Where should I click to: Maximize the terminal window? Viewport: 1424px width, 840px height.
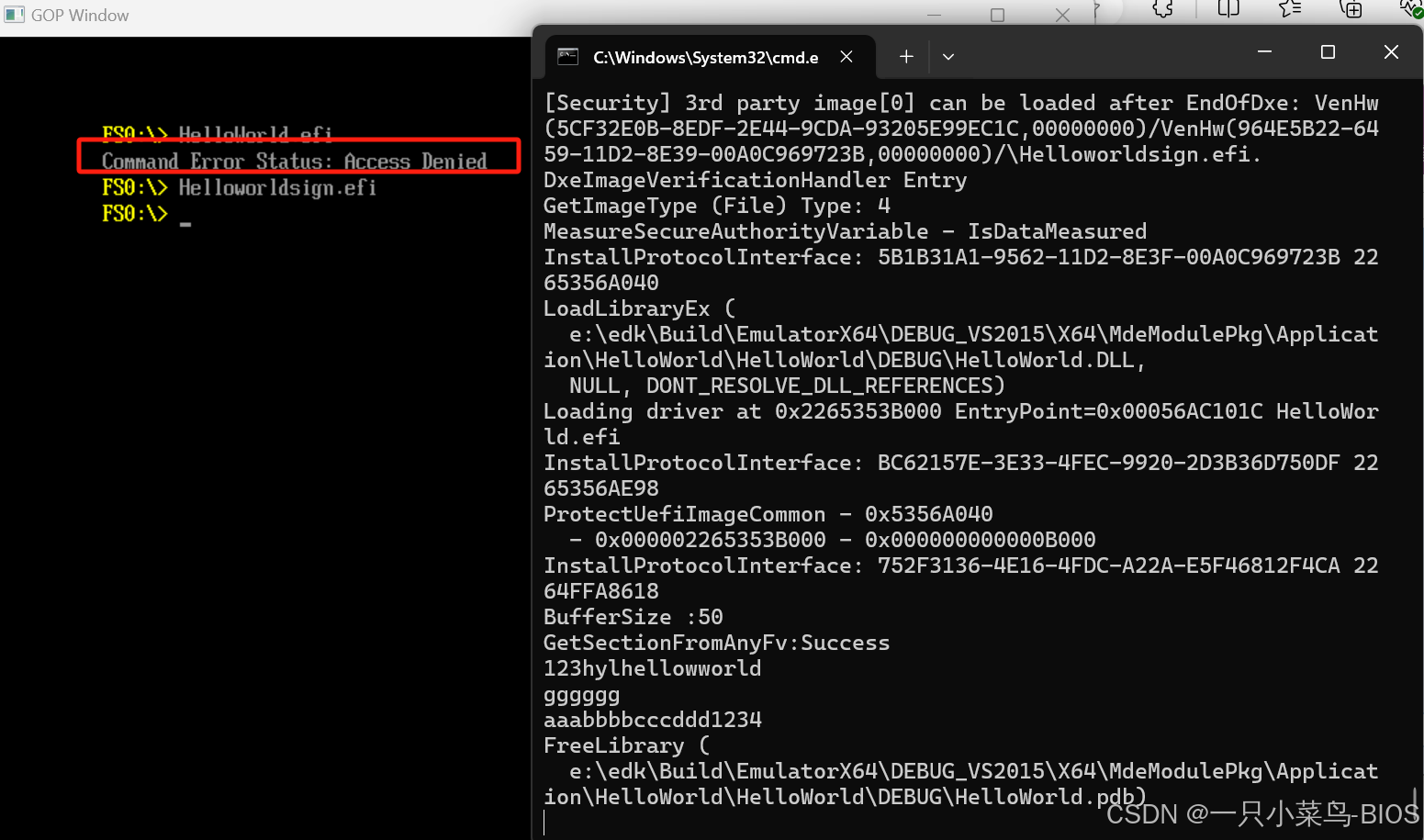pyautogui.click(x=1328, y=52)
